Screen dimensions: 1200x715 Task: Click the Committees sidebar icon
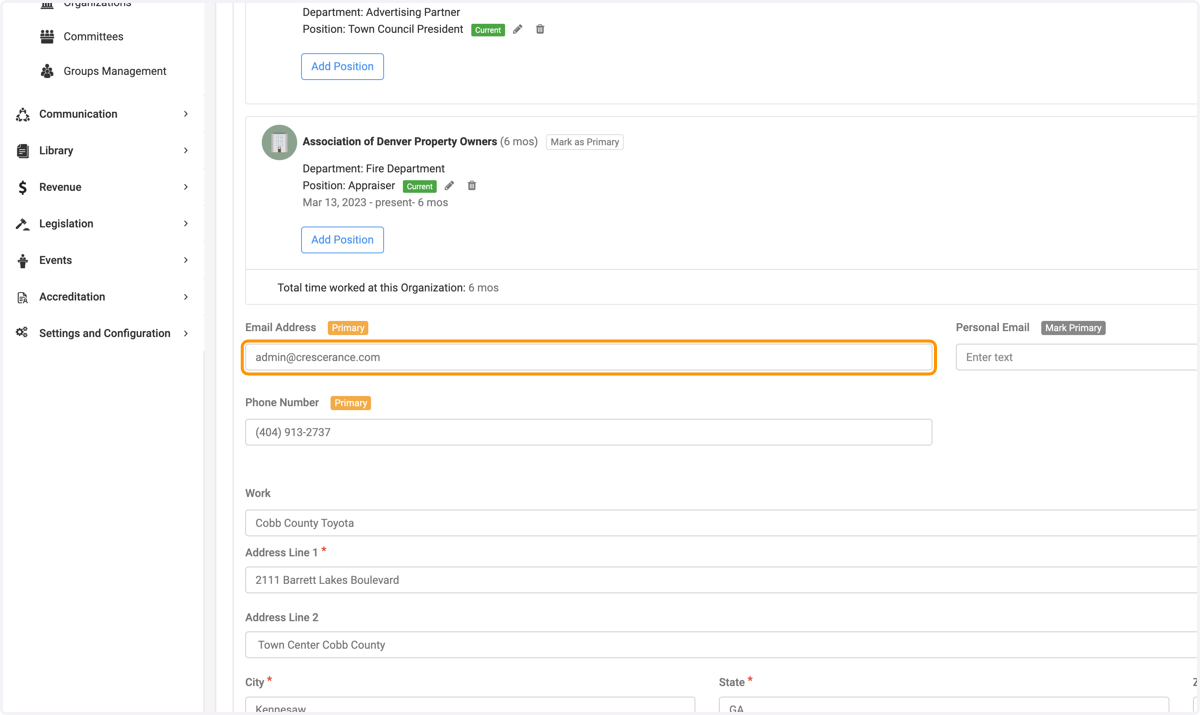click(47, 37)
